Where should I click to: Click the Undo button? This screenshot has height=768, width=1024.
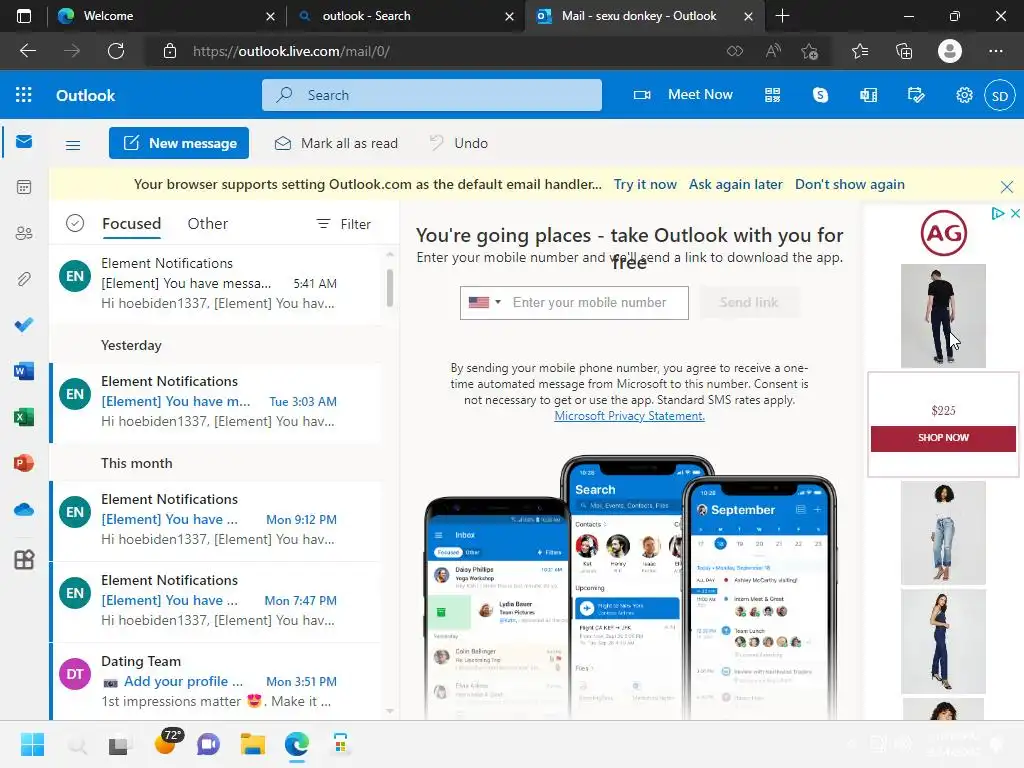pyautogui.click(x=458, y=143)
